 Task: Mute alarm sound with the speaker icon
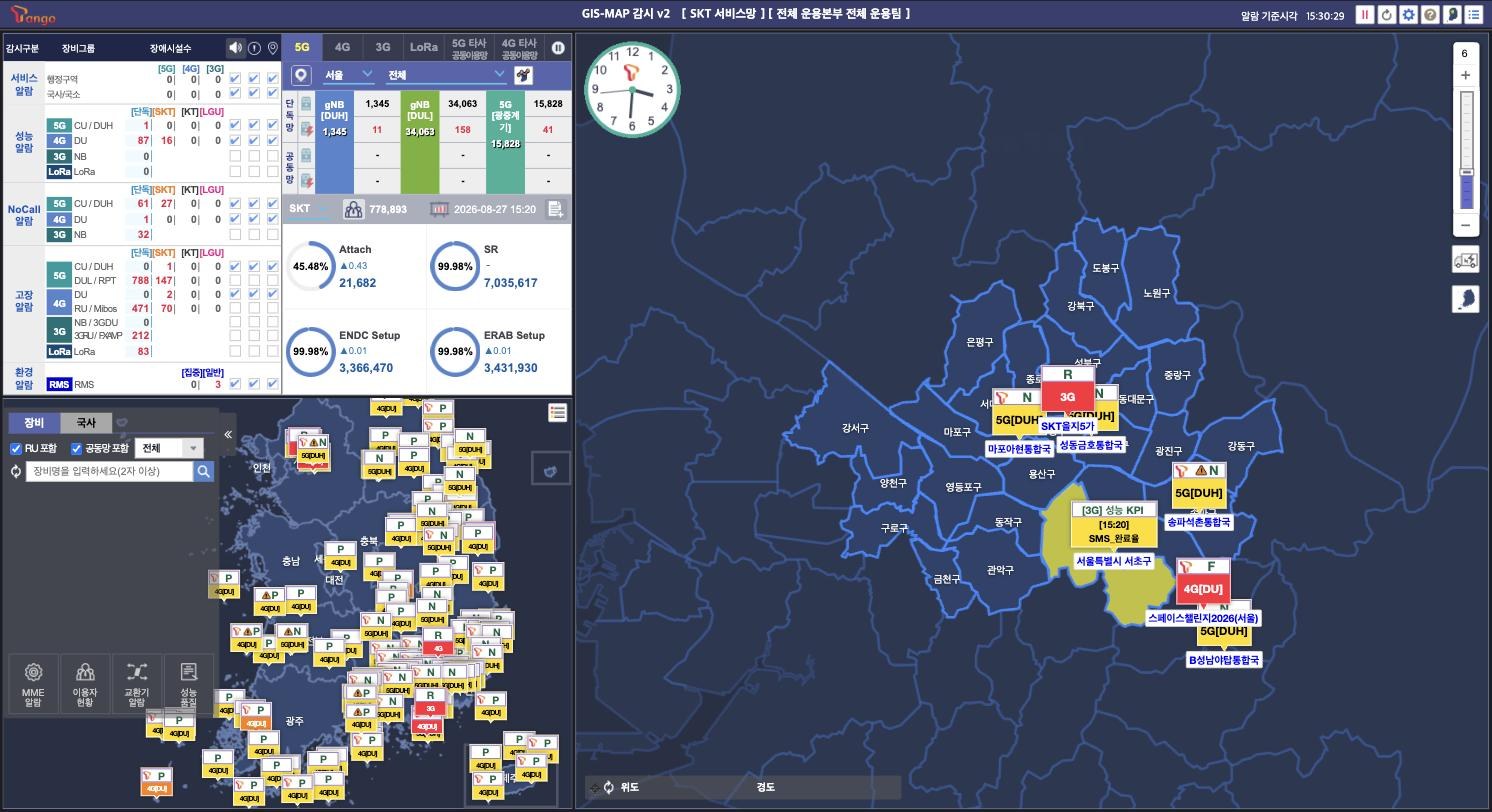235,48
